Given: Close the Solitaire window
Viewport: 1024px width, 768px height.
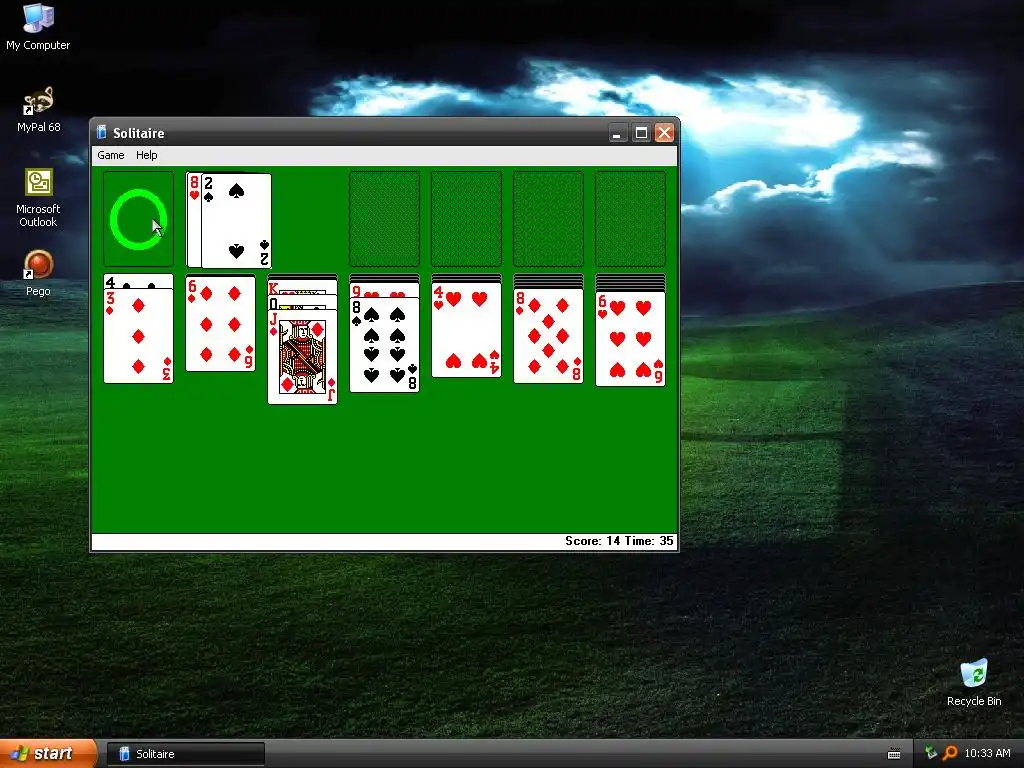Looking at the screenshot, I should (664, 133).
